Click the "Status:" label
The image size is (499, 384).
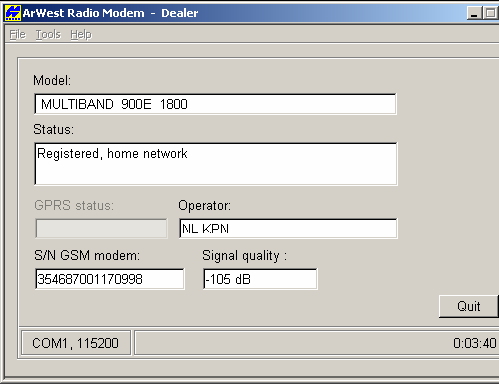(x=53, y=129)
